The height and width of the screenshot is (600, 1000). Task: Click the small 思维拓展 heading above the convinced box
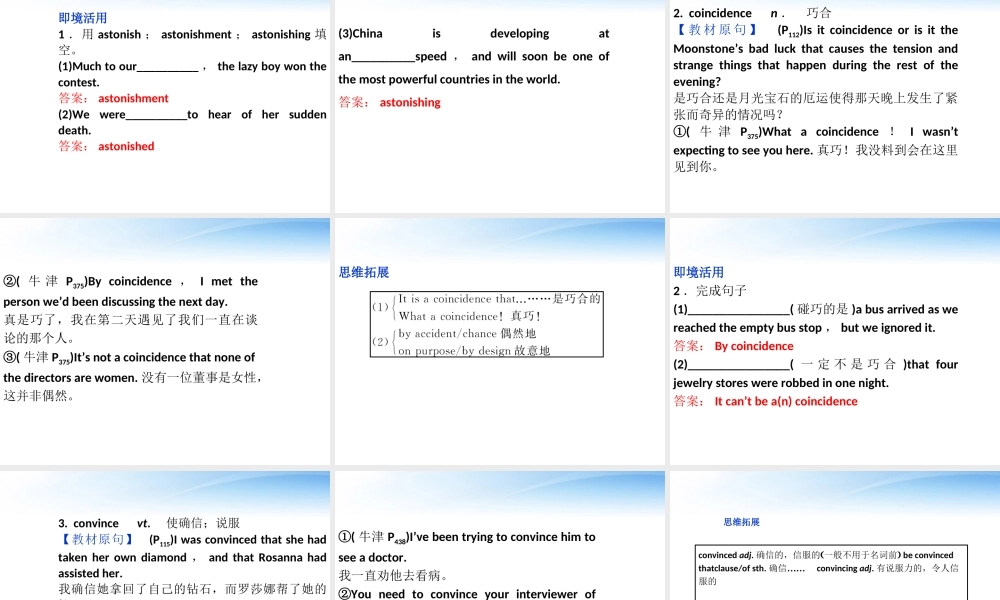[x=741, y=522]
